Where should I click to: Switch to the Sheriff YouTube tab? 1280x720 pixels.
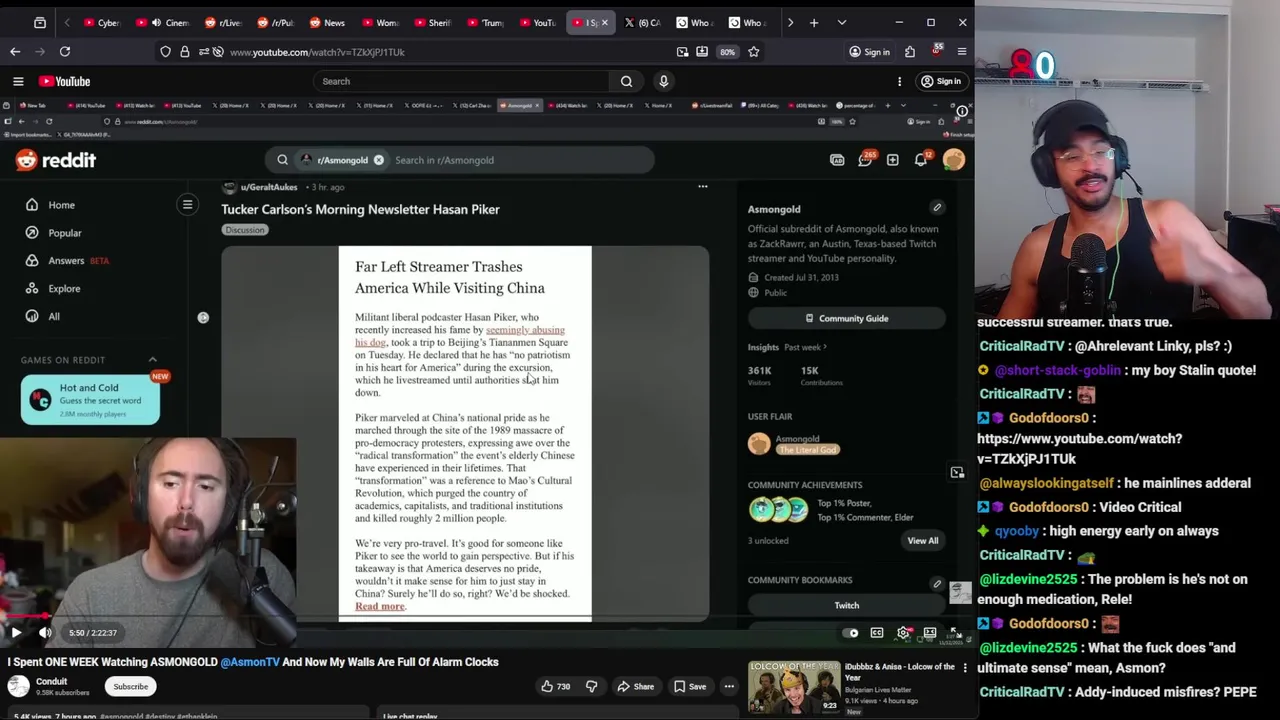pos(432,22)
